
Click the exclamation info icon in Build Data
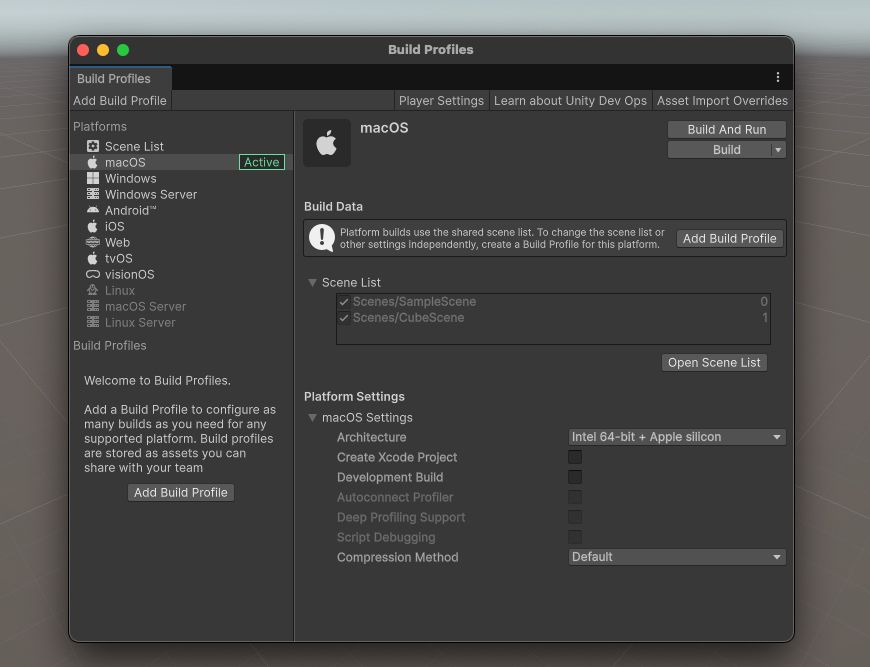(322, 238)
